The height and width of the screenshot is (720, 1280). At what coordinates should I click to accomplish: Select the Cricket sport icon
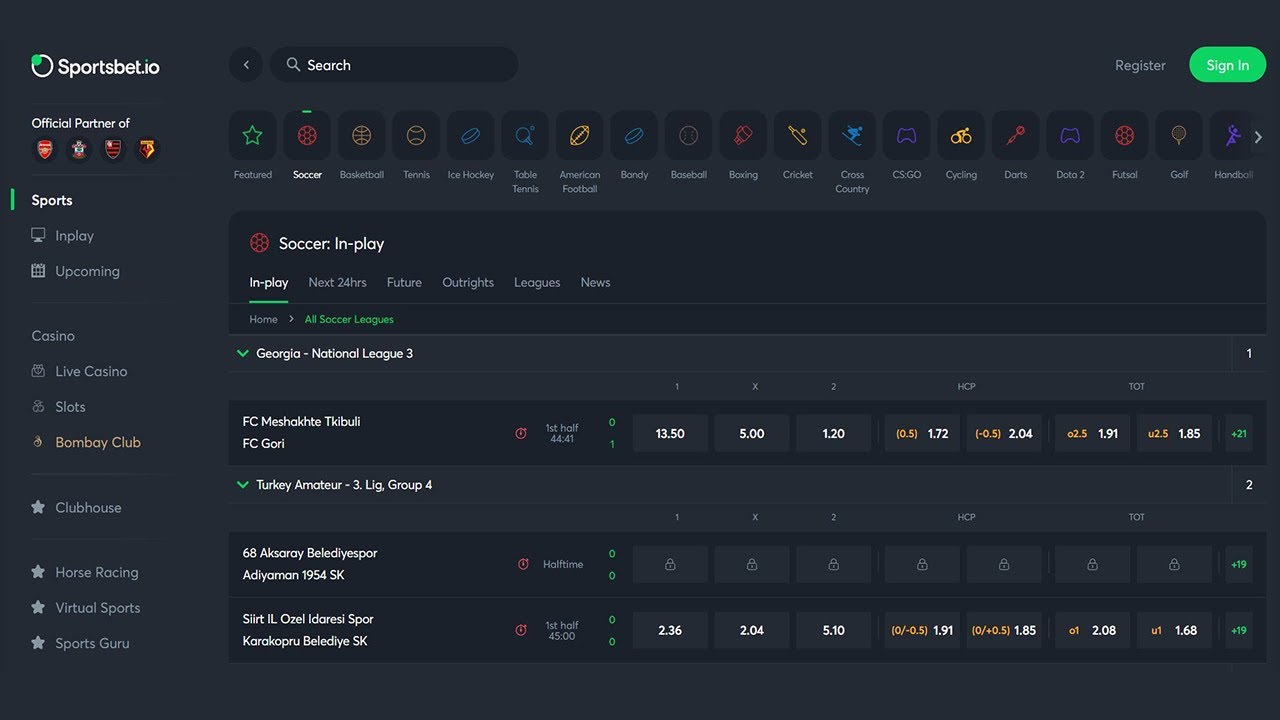pos(798,135)
